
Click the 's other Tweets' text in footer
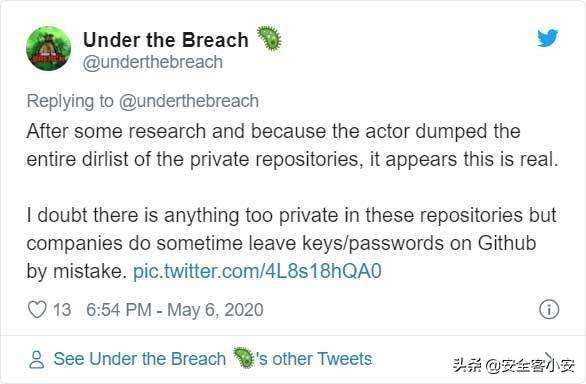[x=314, y=359]
